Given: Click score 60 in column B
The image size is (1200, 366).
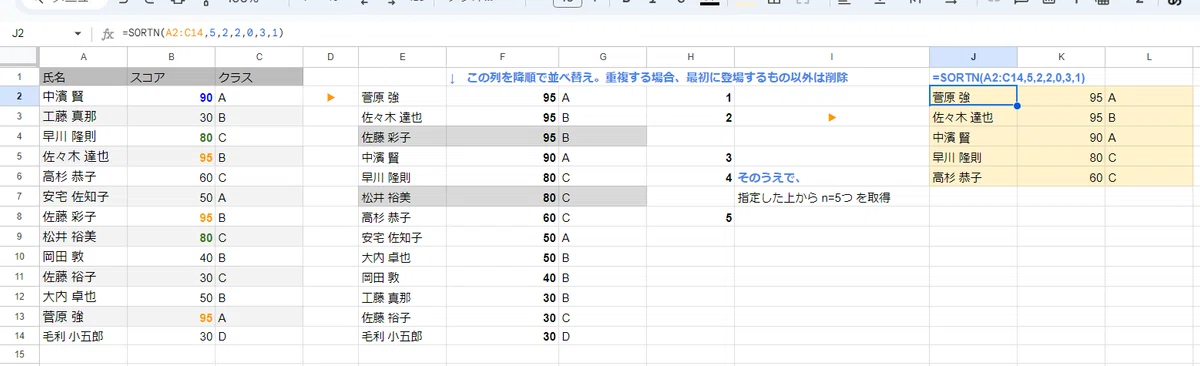Looking at the screenshot, I should click(x=170, y=177).
